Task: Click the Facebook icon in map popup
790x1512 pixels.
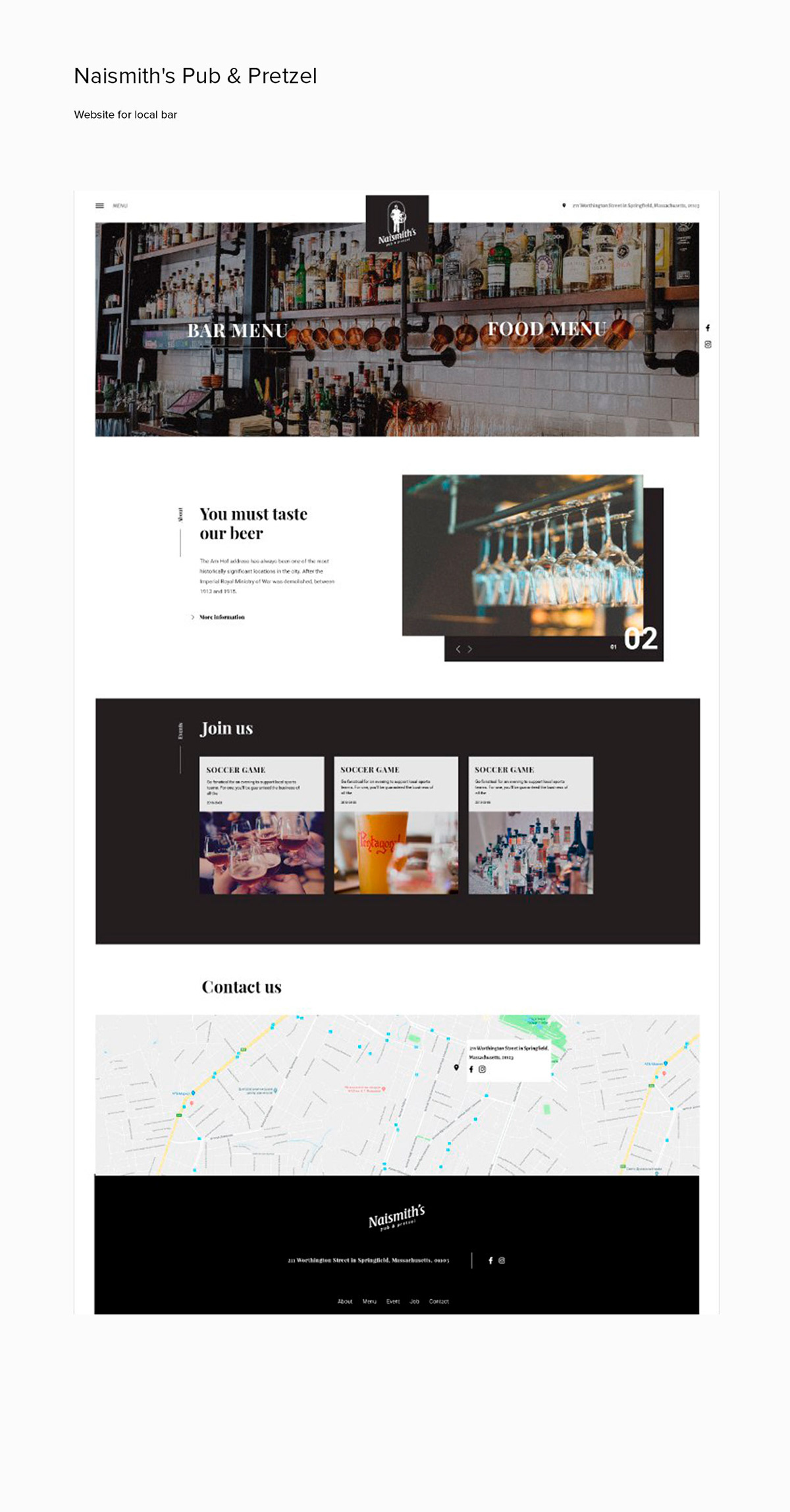Action: click(x=471, y=1069)
